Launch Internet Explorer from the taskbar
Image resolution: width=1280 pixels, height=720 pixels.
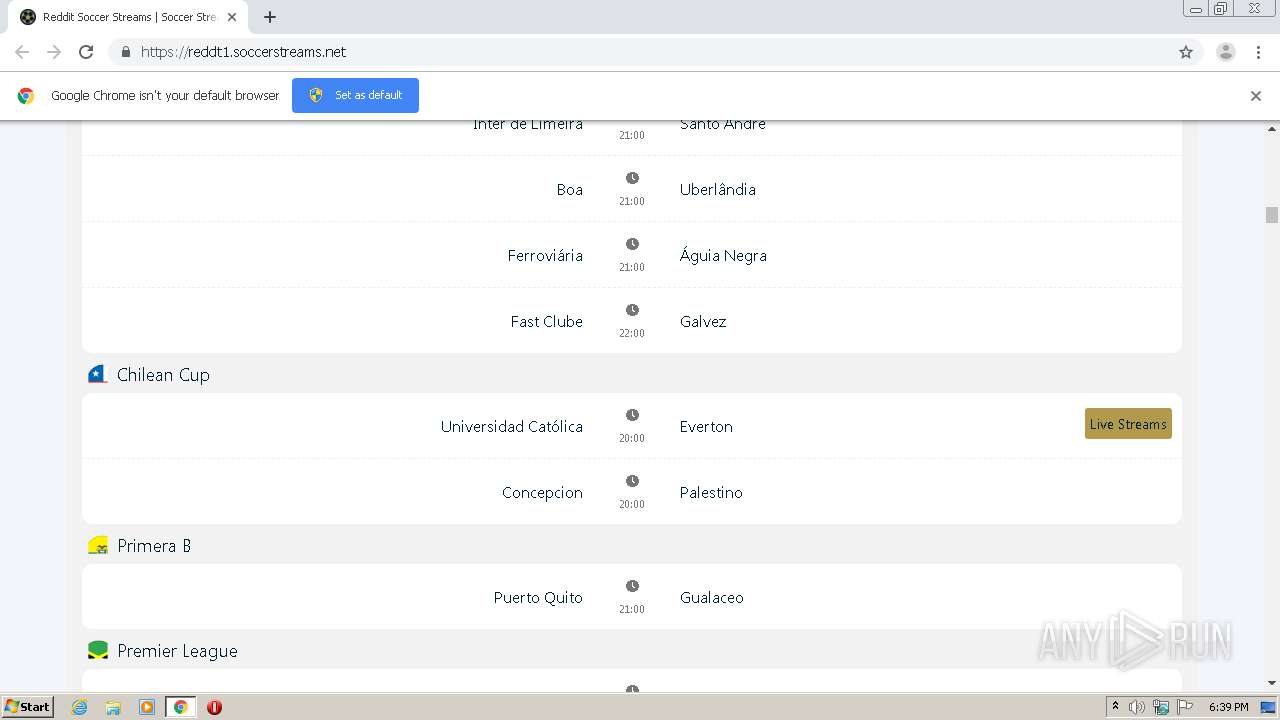tap(79, 707)
